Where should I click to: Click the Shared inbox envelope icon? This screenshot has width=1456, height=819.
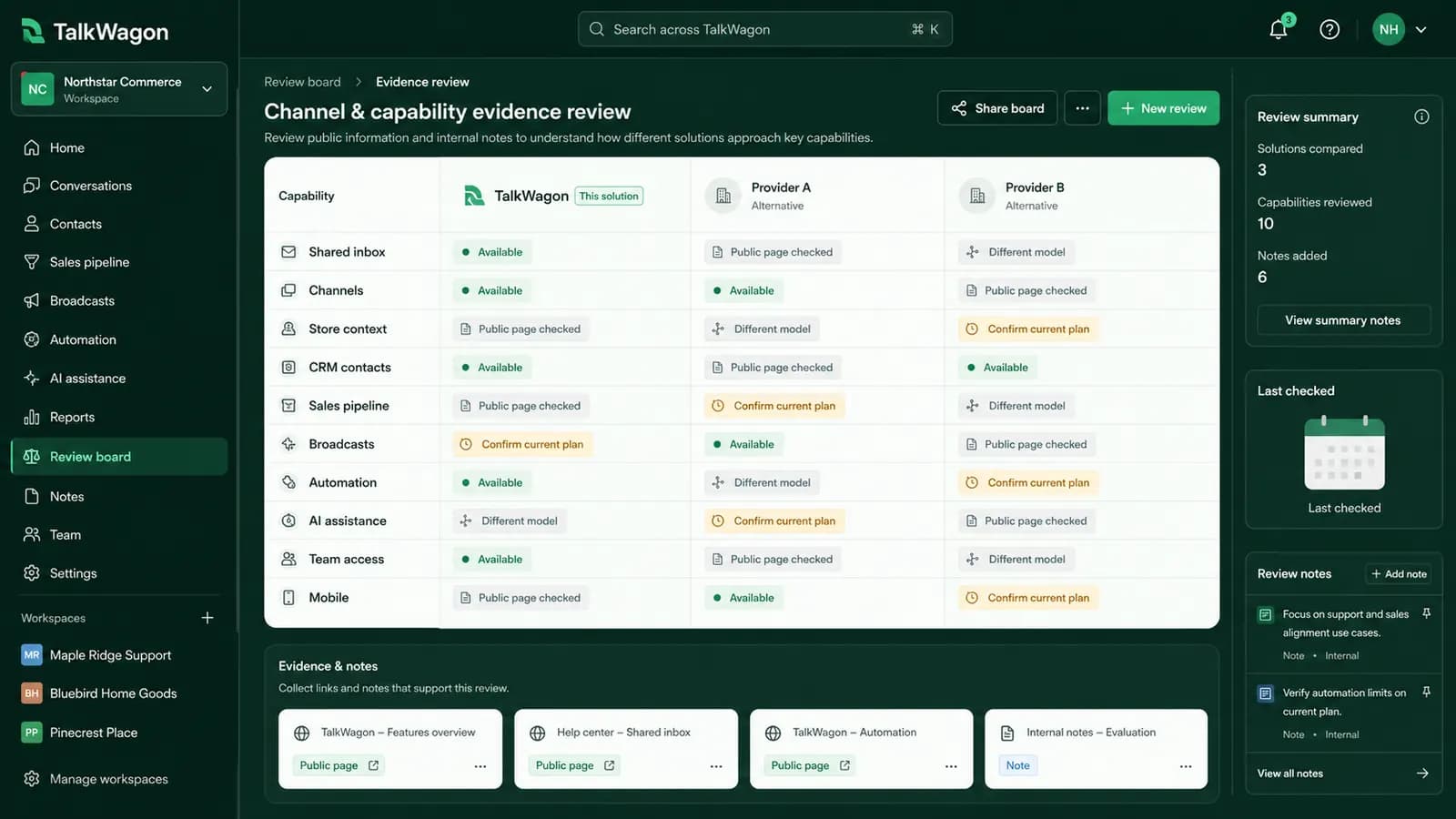click(288, 252)
